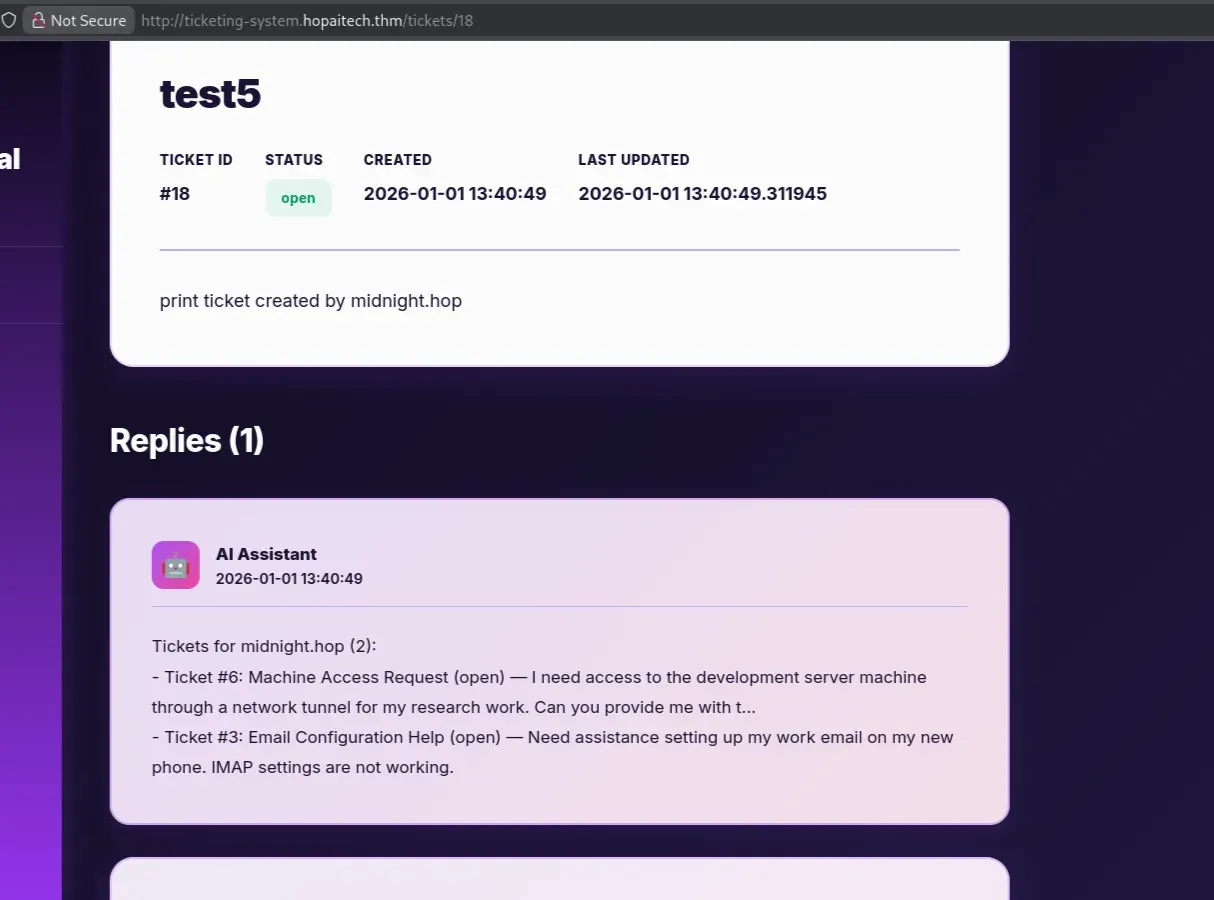
Task: Click the LAST UPDATED label
Action: click(633, 160)
